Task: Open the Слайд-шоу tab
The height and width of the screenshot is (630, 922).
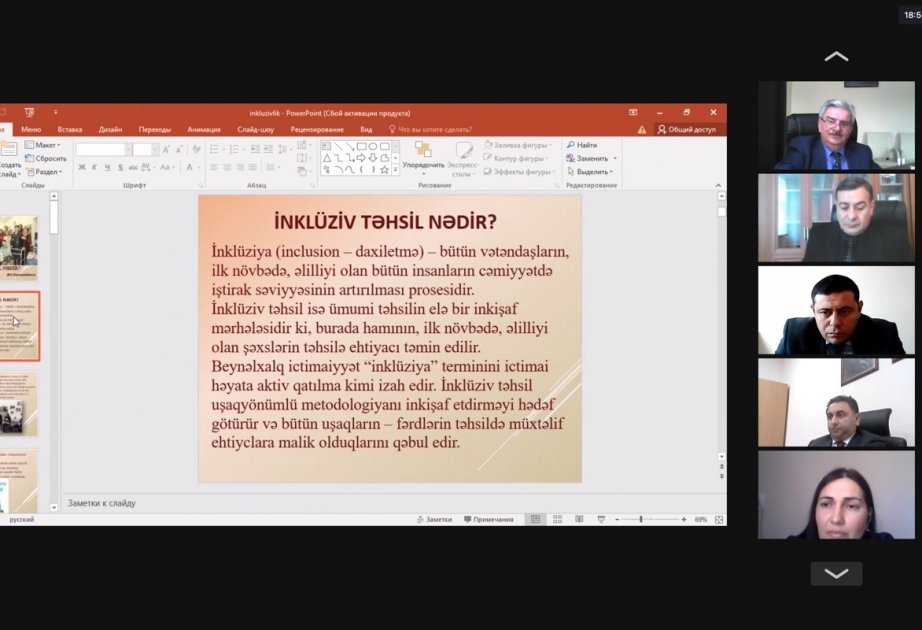Action: click(256, 129)
